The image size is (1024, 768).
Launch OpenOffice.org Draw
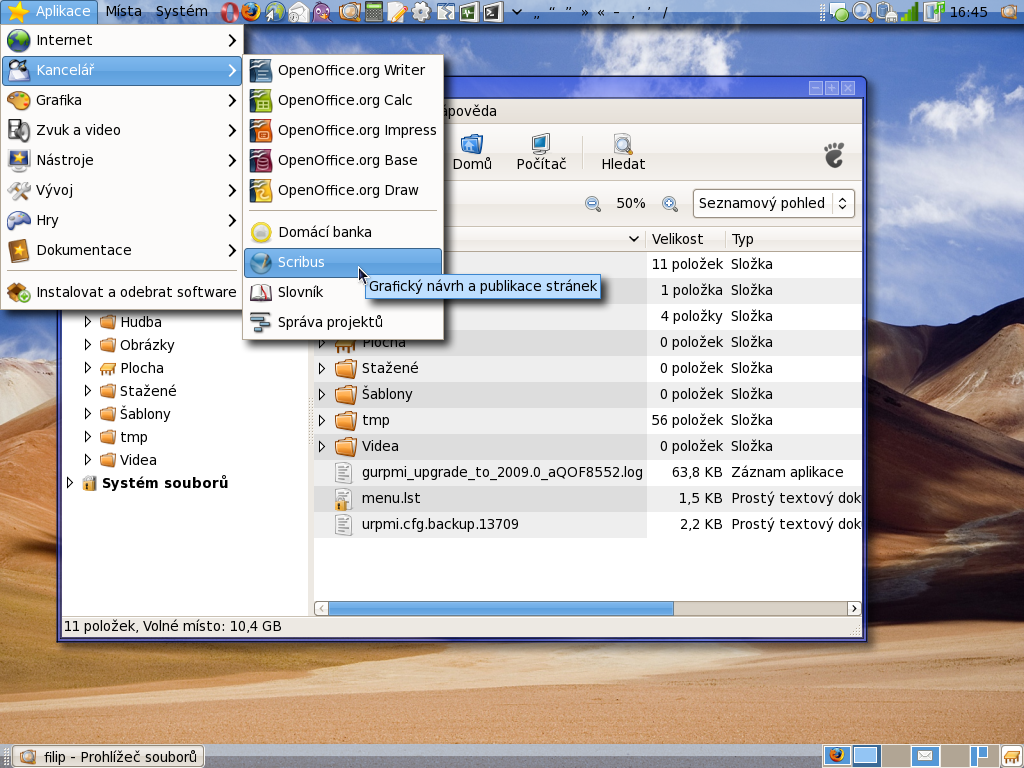(343, 191)
